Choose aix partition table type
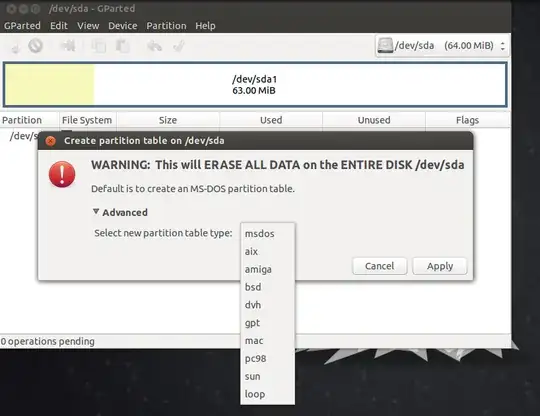 coord(267,251)
